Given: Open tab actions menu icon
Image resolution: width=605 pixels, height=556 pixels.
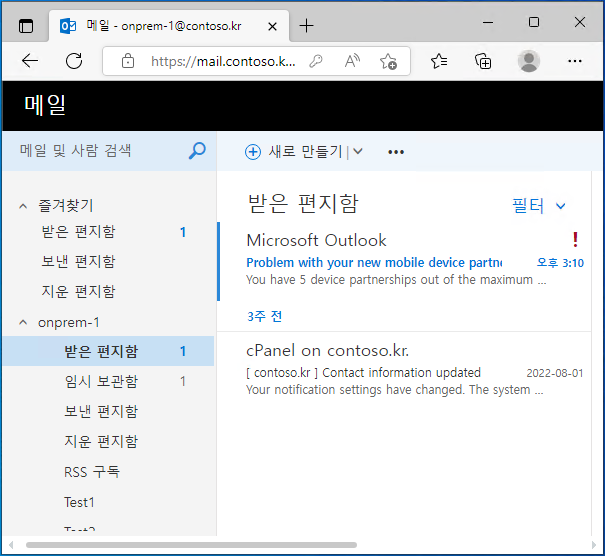Looking at the screenshot, I should pos(26,26).
